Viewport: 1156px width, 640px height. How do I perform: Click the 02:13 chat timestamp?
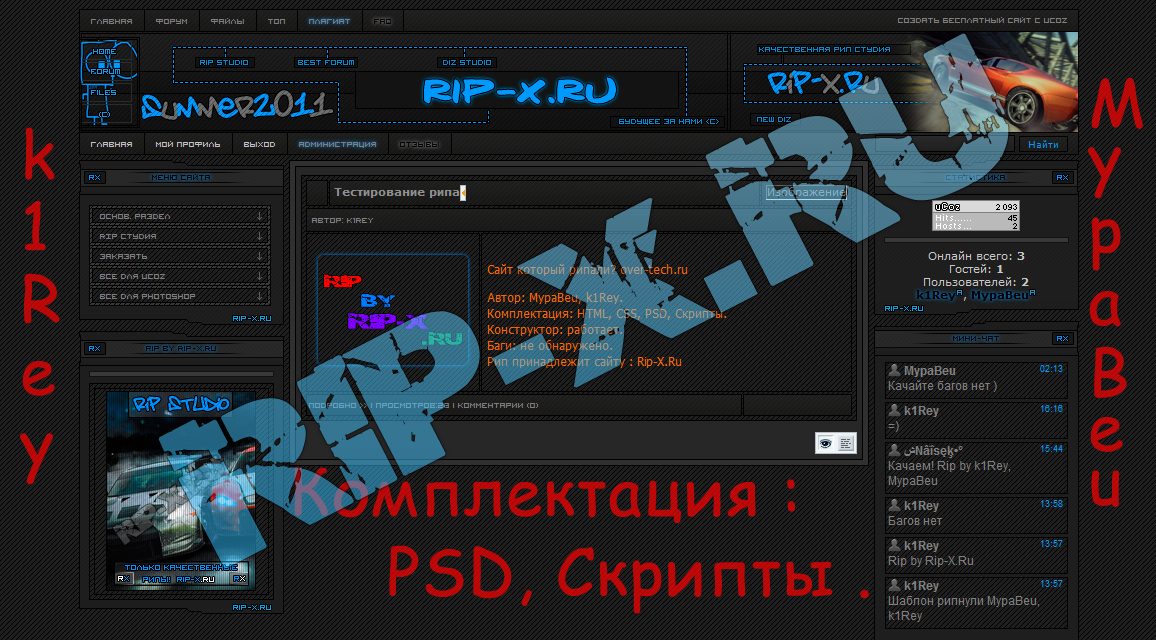[x=1051, y=369]
